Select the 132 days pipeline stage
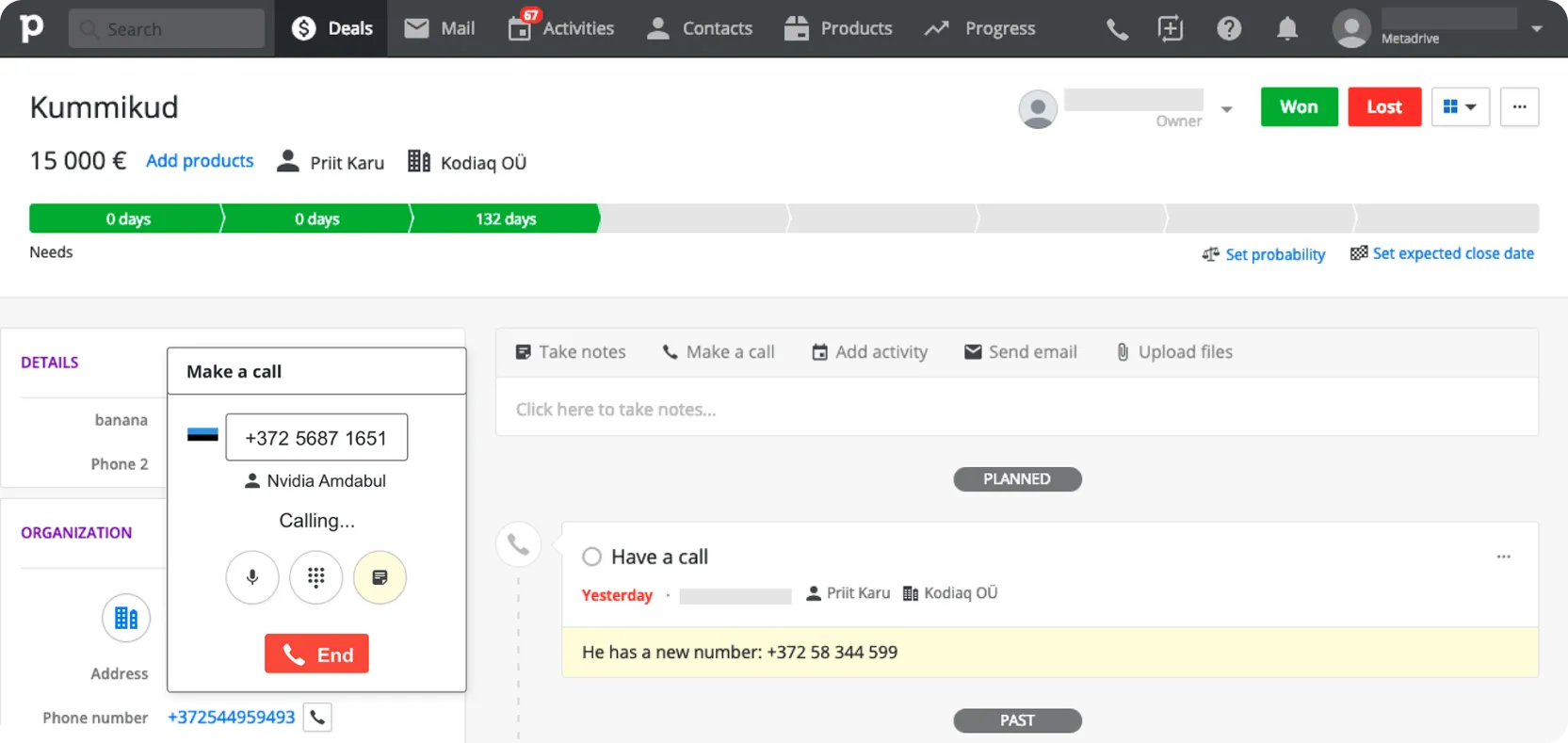This screenshot has width=1568, height=743. [x=506, y=218]
